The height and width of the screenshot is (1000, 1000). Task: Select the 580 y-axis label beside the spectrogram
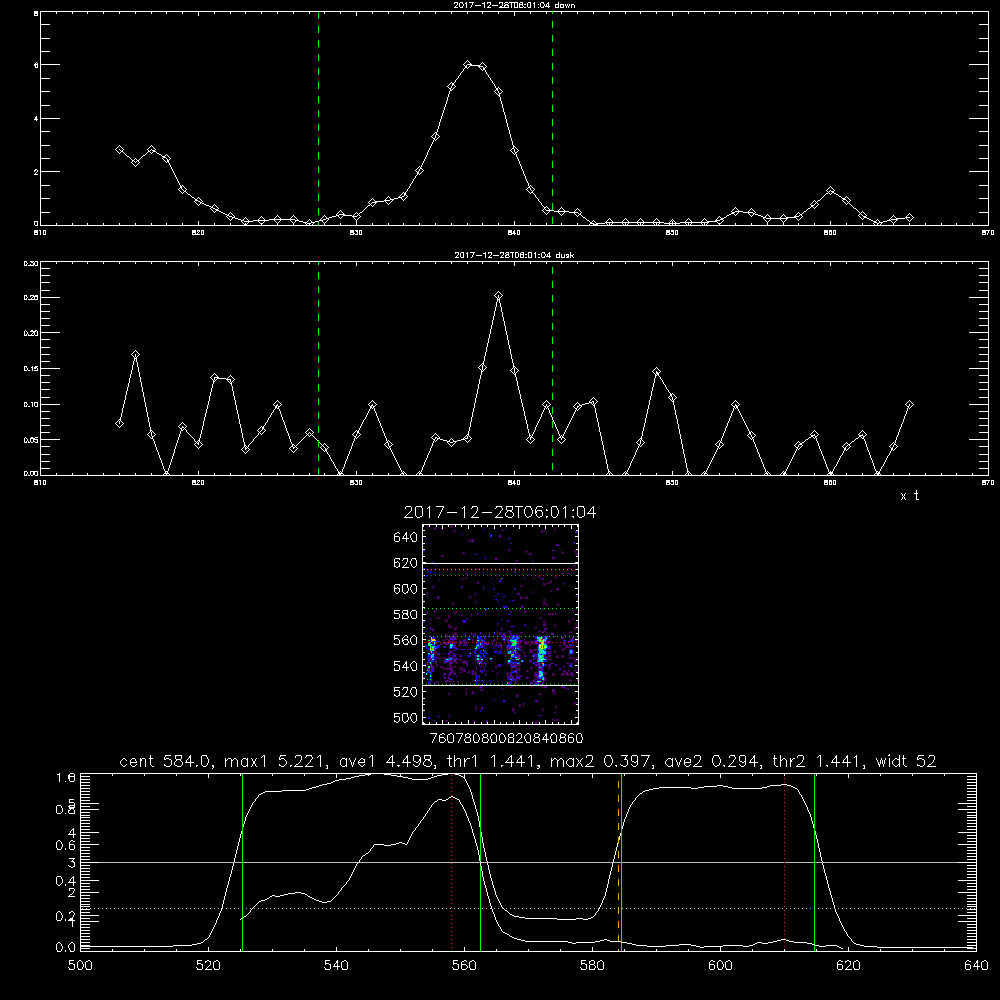[x=406, y=615]
